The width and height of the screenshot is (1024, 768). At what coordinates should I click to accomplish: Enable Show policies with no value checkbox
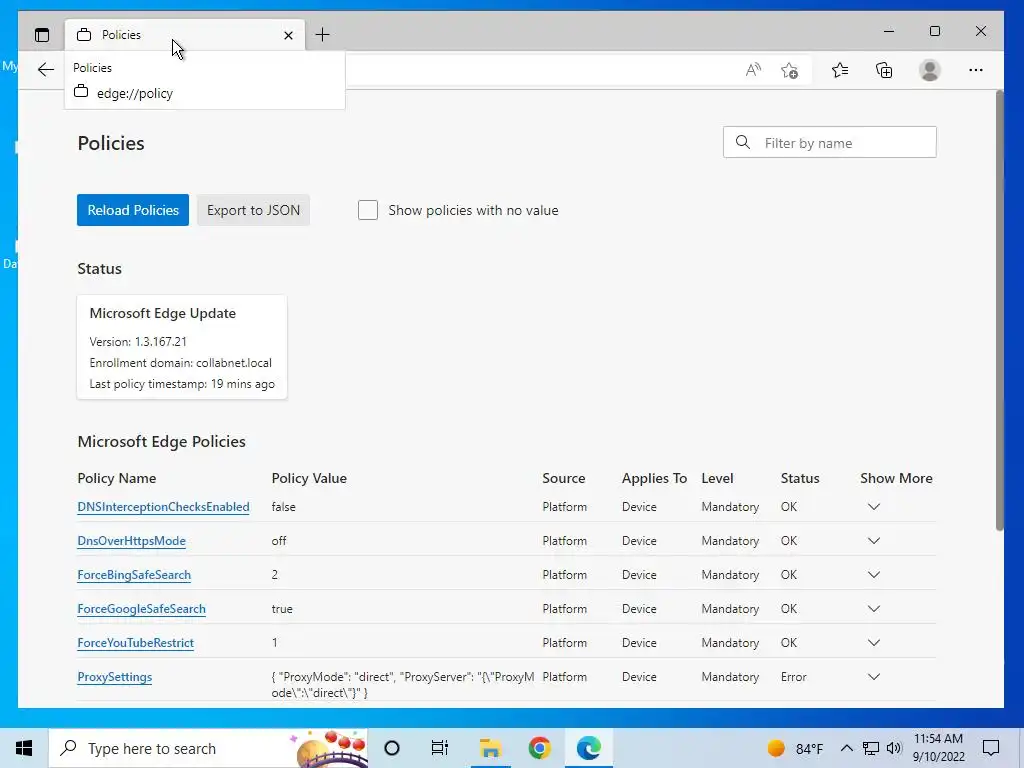point(368,210)
